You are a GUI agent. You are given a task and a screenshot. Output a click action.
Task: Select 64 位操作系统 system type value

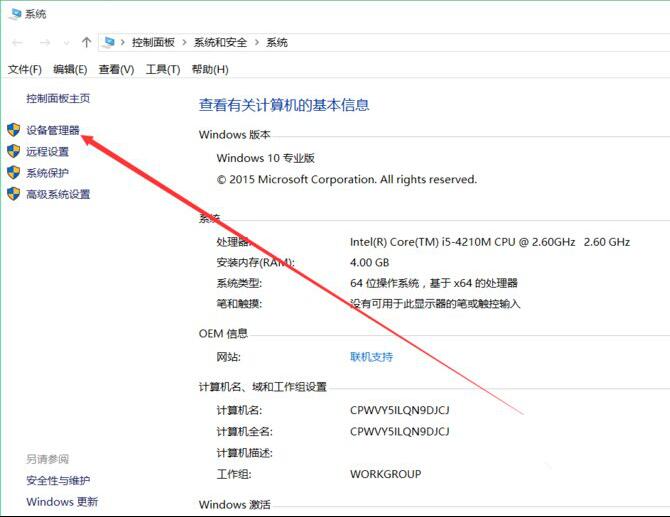(434, 283)
